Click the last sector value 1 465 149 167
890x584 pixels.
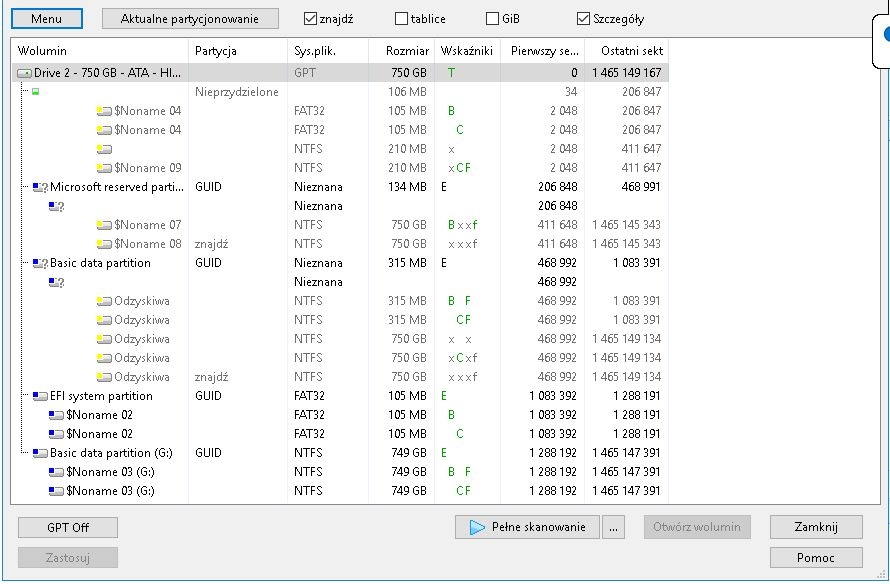pyautogui.click(x=627, y=73)
